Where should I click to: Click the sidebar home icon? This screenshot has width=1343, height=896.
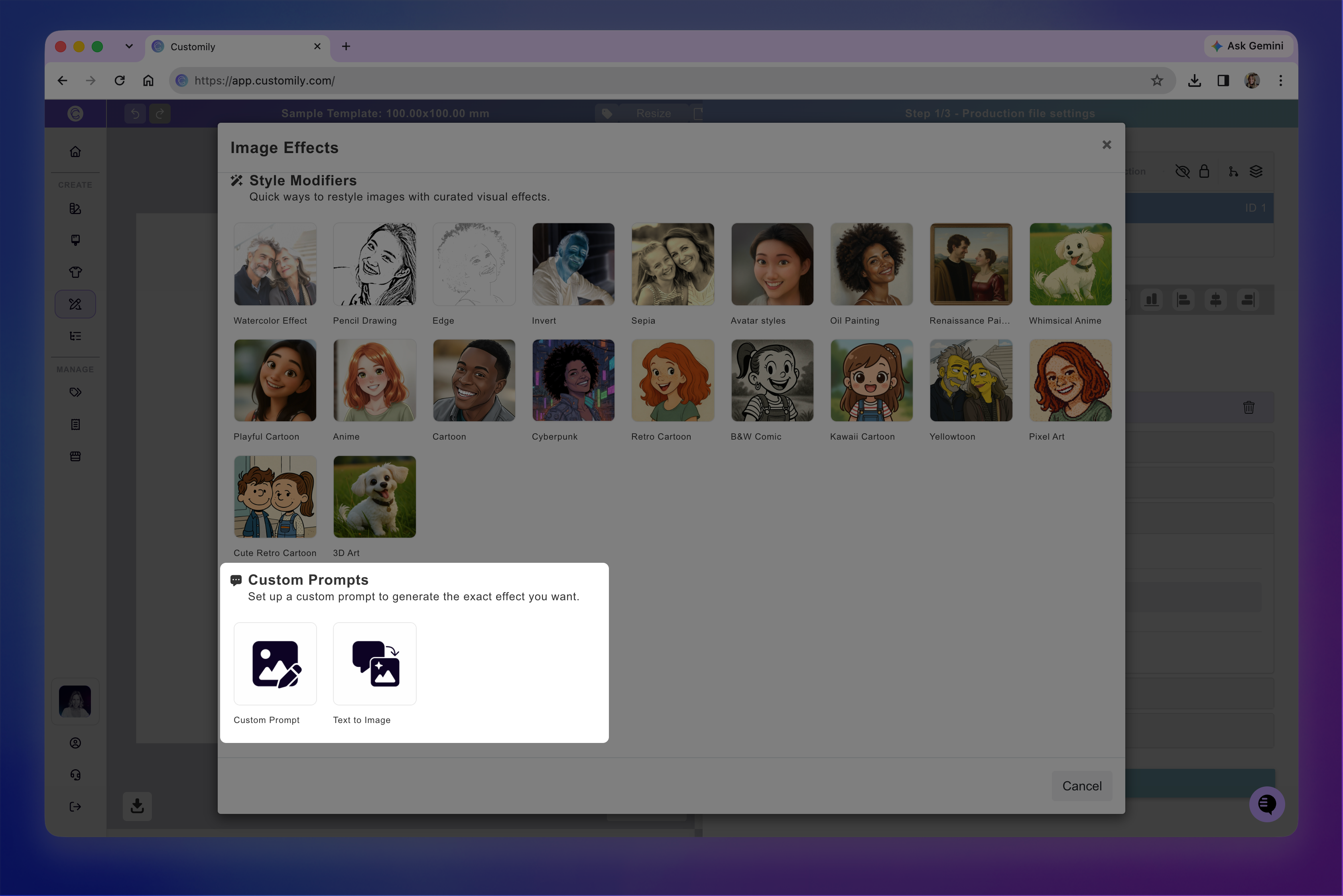pos(75,151)
